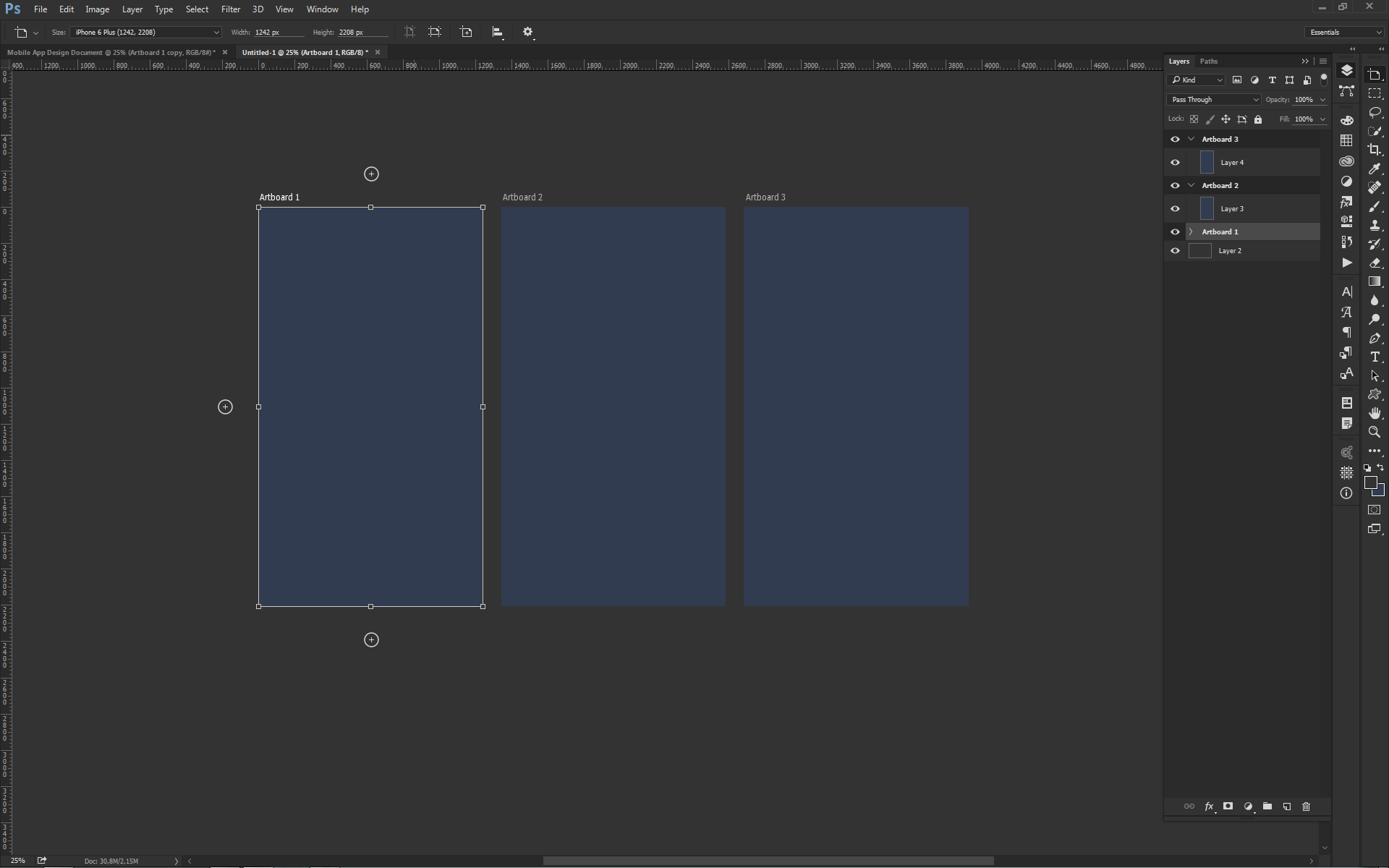Select the Clone Stamp tool
The width and height of the screenshot is (1389, 868).
coord(1375,225)
